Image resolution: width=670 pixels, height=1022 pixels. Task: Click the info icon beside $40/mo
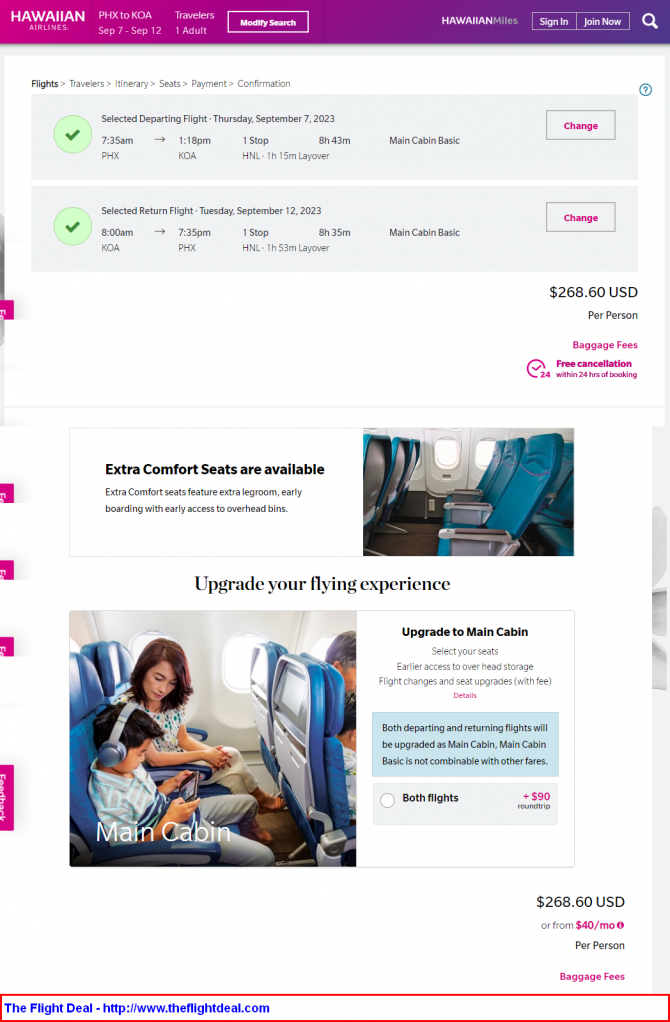[x=620, y=925]
